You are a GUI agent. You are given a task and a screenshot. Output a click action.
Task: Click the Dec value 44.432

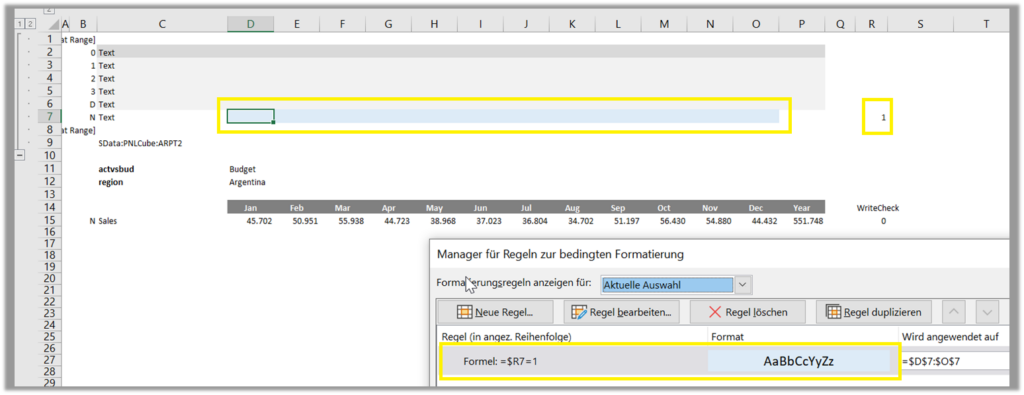coord(765,221)
